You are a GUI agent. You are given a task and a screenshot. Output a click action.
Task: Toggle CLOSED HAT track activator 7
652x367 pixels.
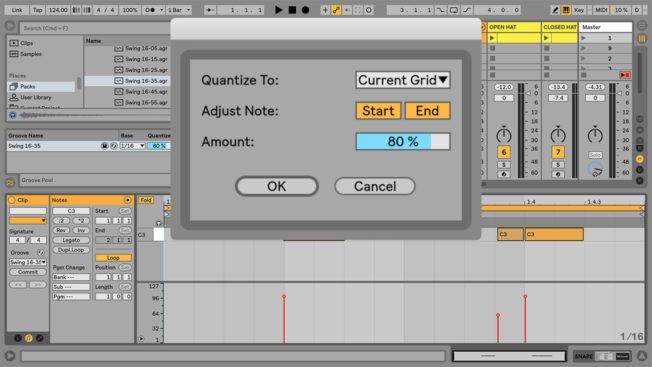point(558,152)
